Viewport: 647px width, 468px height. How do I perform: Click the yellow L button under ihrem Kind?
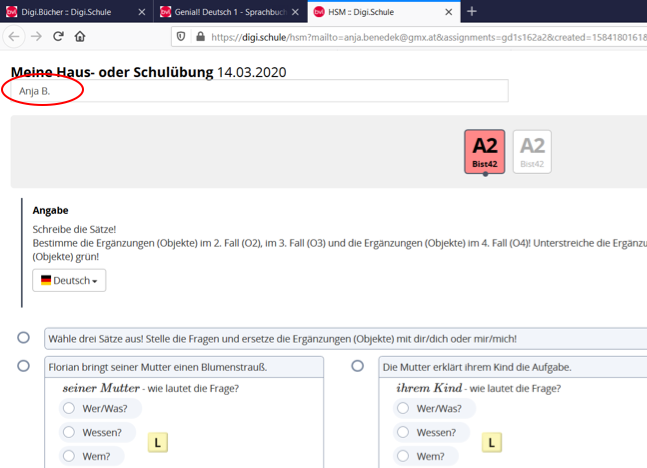(492, 441)
